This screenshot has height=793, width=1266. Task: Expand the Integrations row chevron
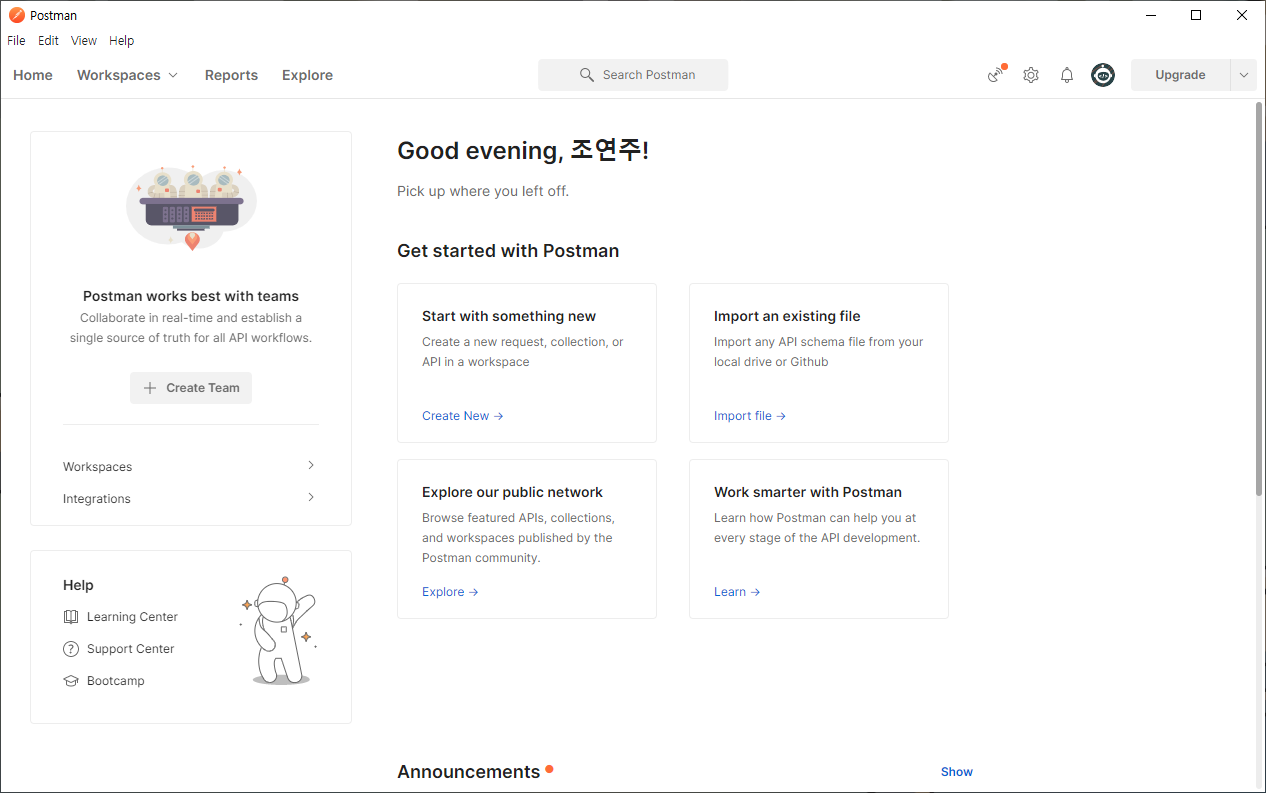point(311,497)
